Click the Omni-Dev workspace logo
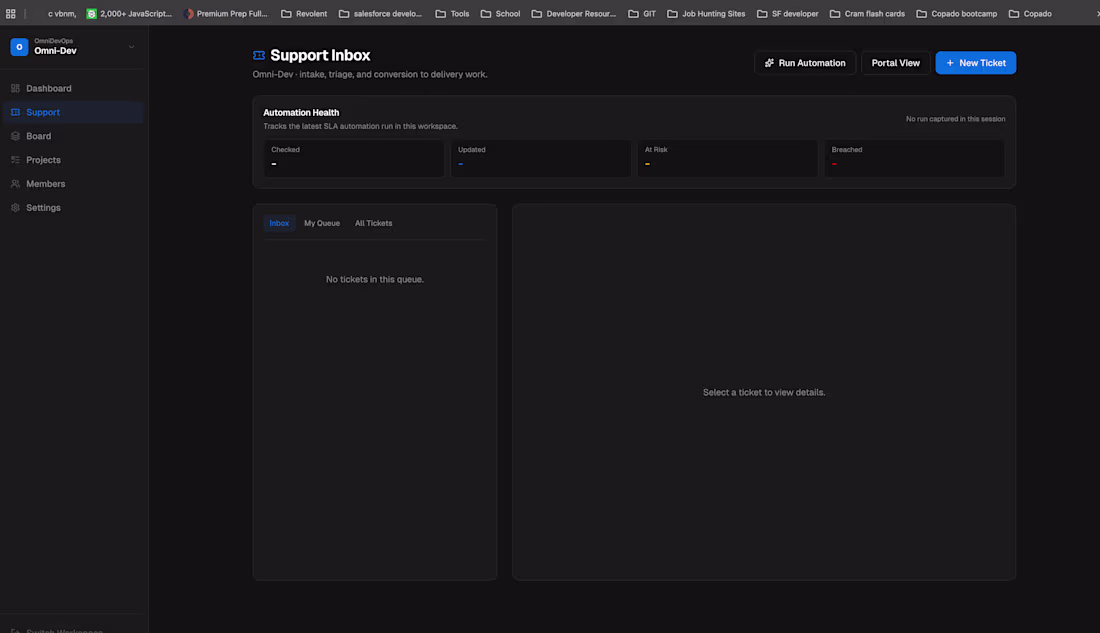1100x633 pixels. (17, 46)
